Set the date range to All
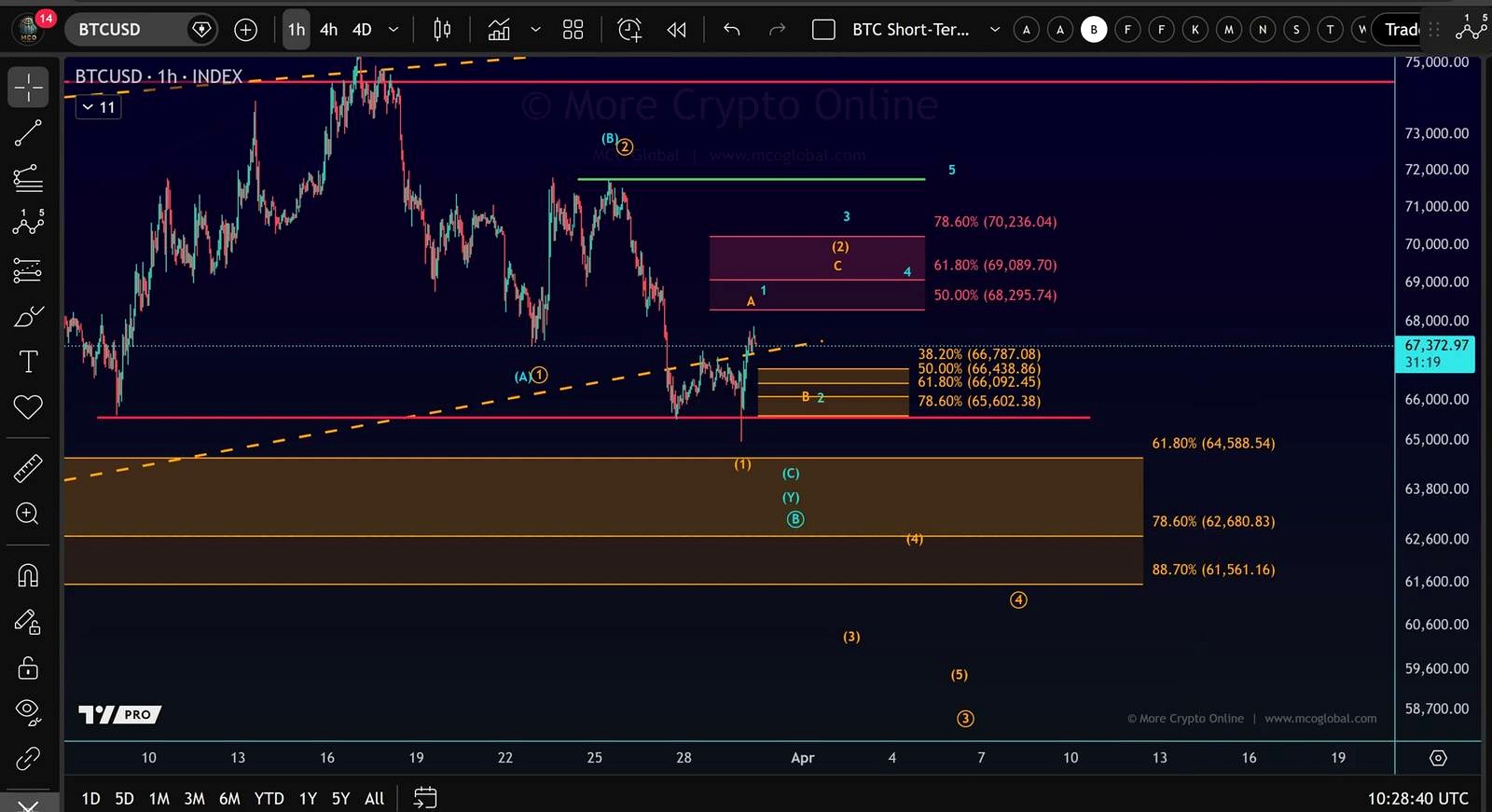 point(374,798)
